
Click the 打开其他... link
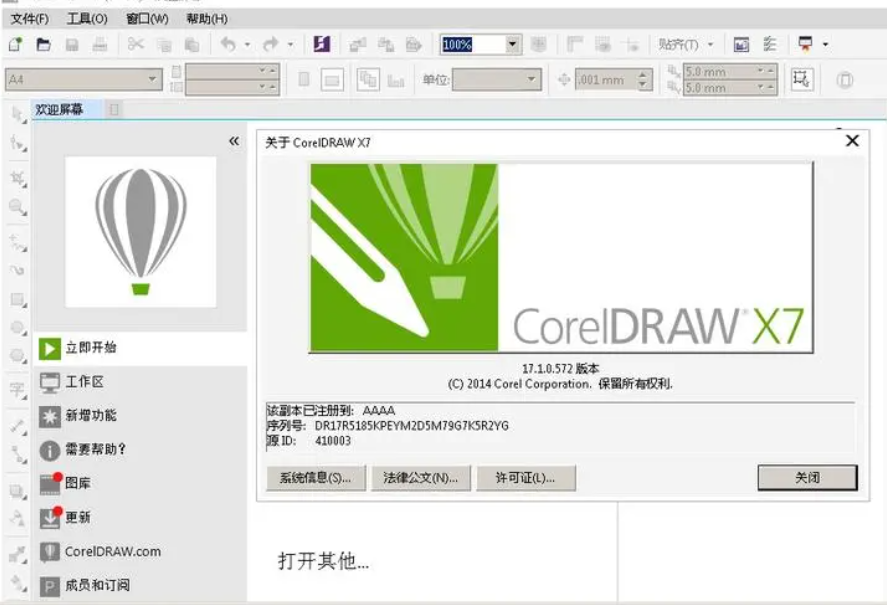click(323, 561)
